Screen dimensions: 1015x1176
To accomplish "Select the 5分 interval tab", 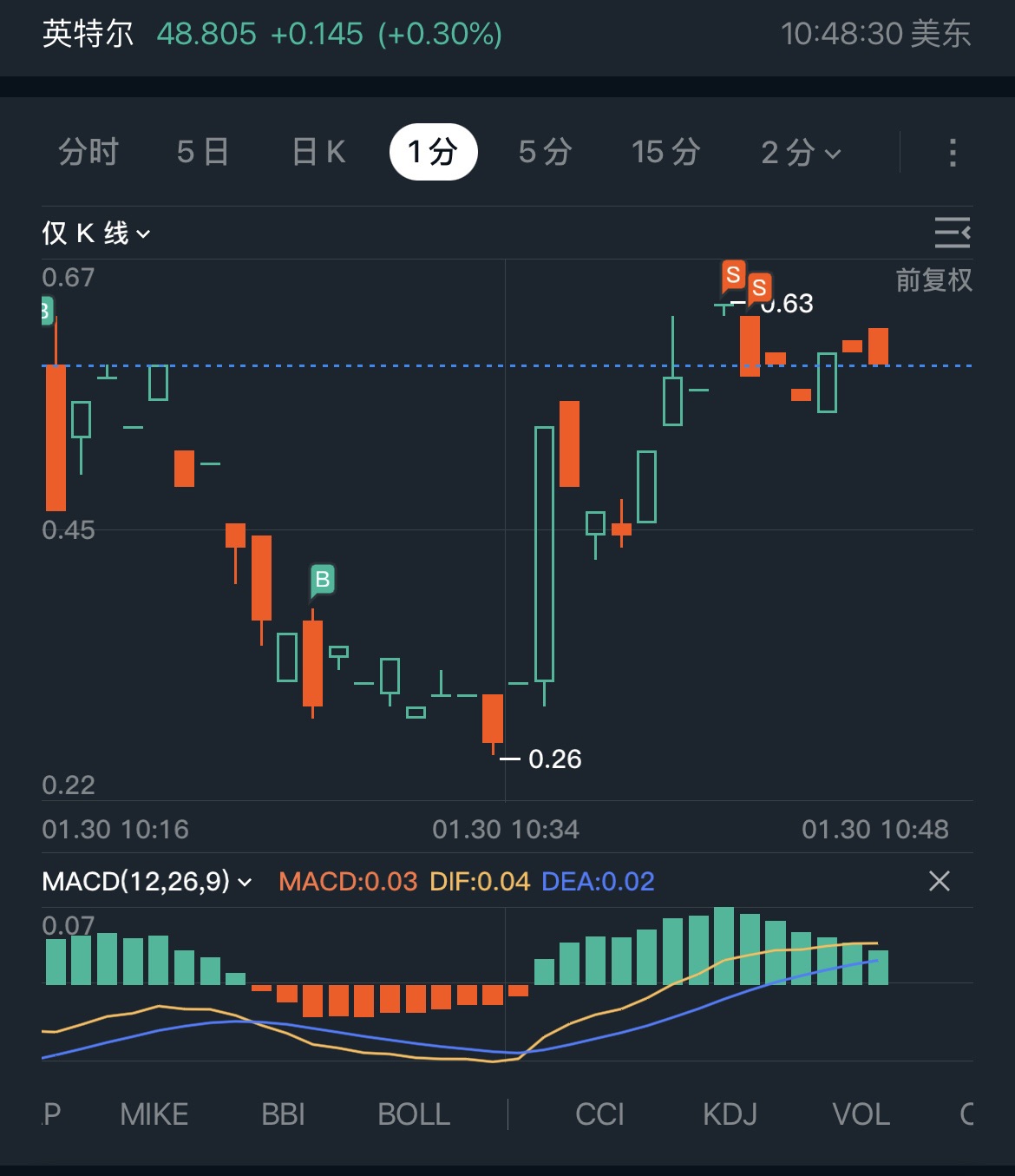I will pos(545,153).
